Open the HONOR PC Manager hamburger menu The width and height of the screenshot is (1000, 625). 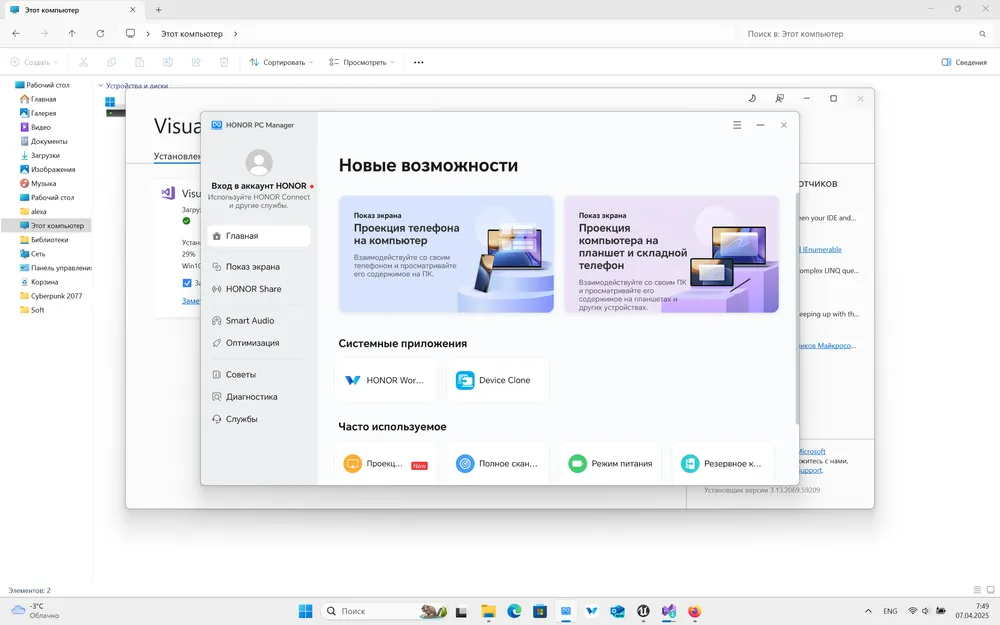coord(737,125)
